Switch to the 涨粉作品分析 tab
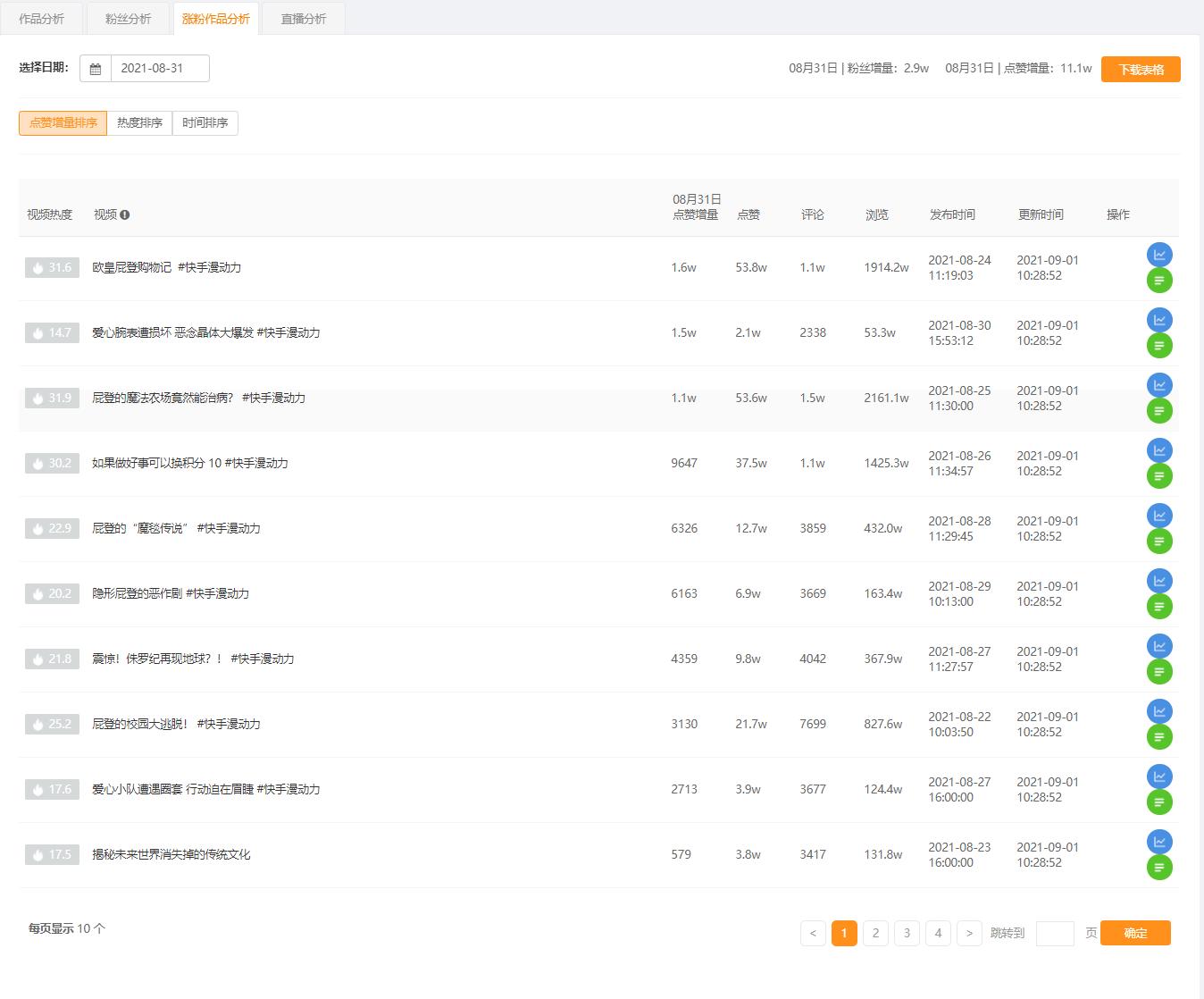 (x=216, y=19)
